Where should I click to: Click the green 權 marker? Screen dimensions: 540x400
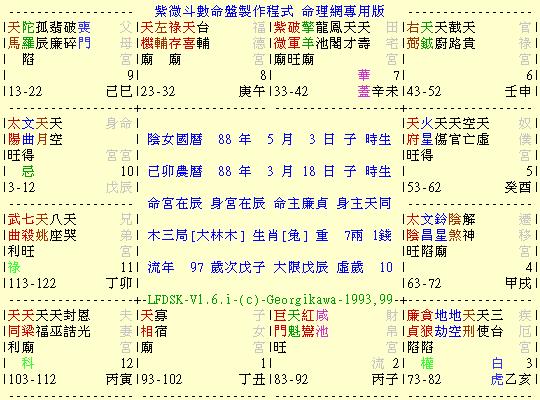[x=427, y=363]
